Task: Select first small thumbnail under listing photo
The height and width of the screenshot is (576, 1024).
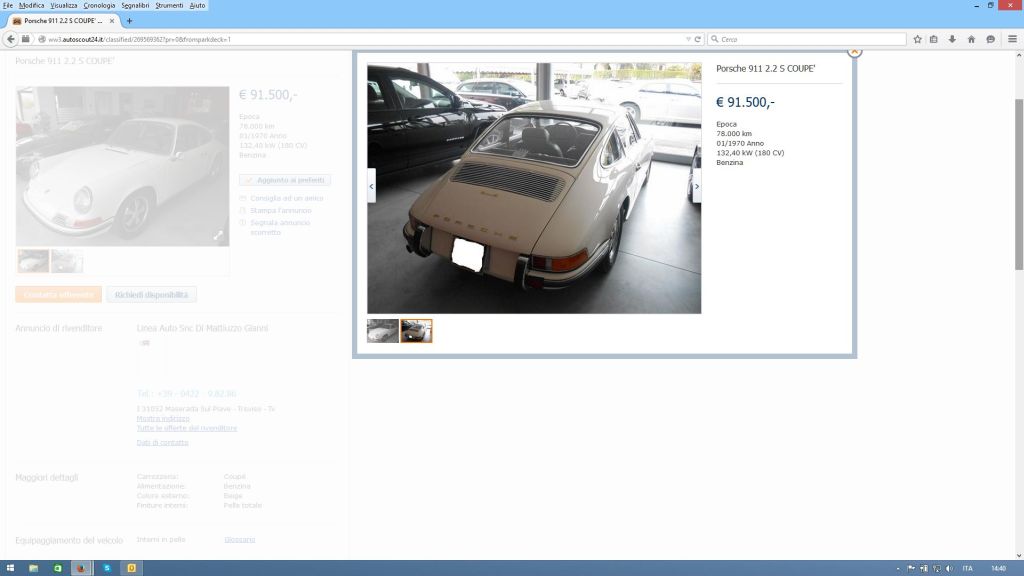Action: point(33,261)
